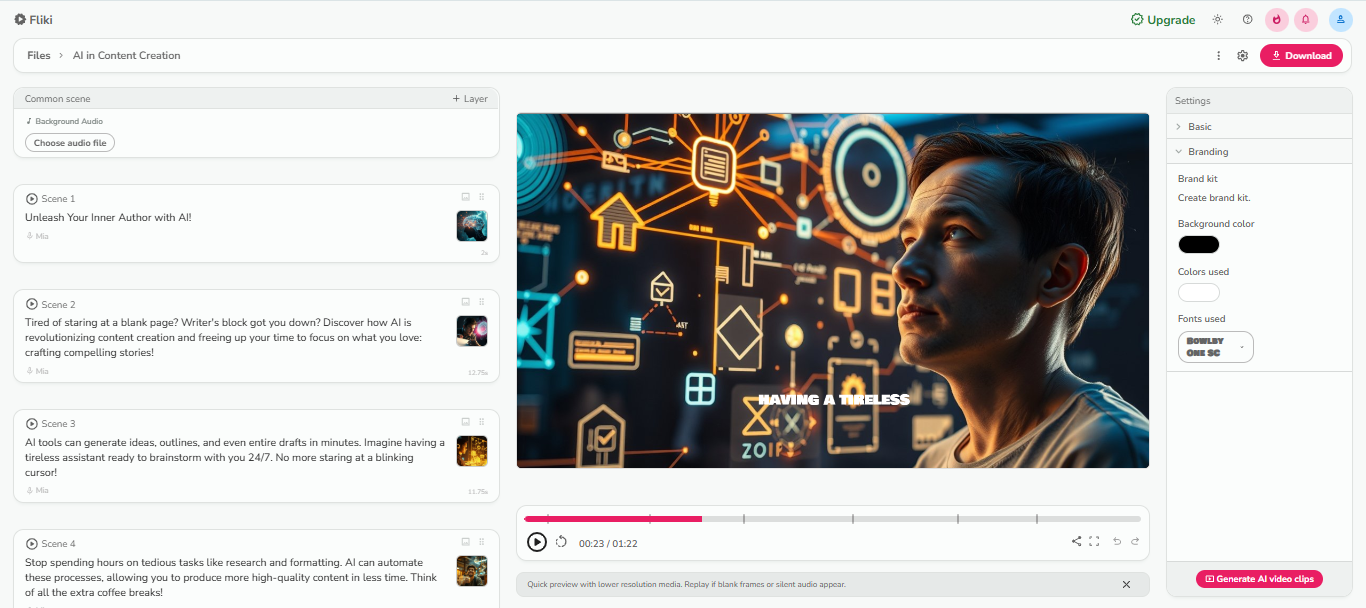Screen dimensions: 1366x608
Task: Click the 00:23 / 01:22 time display
Action: coord(608,543)
